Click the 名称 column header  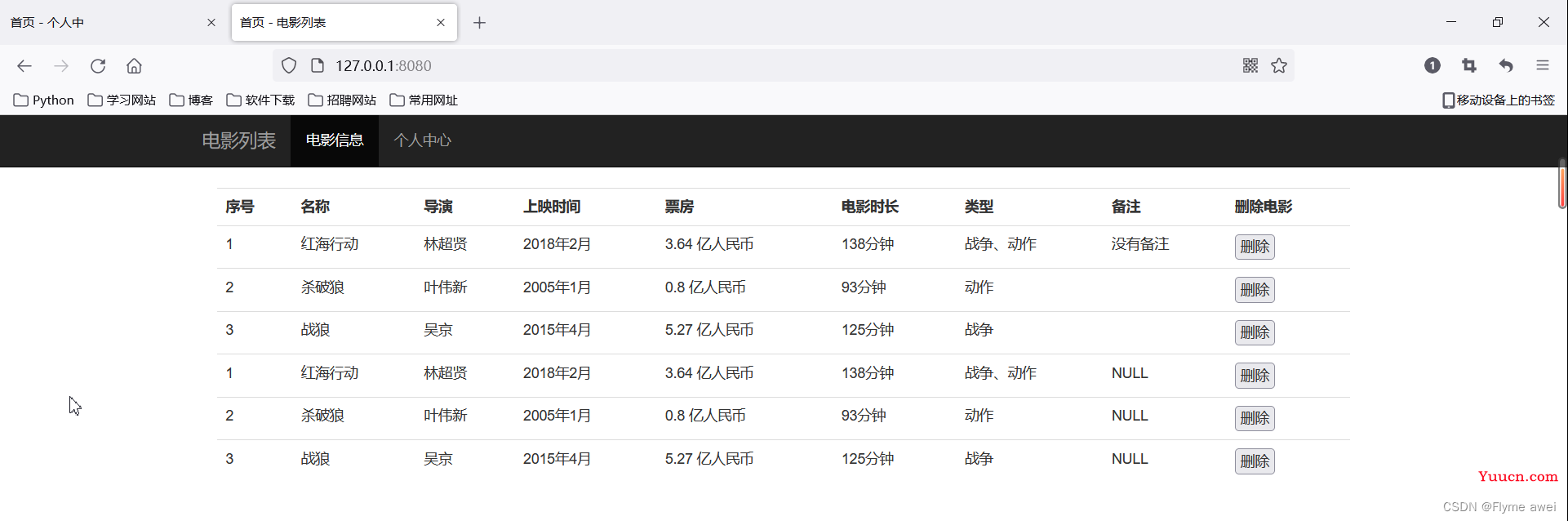315,207
